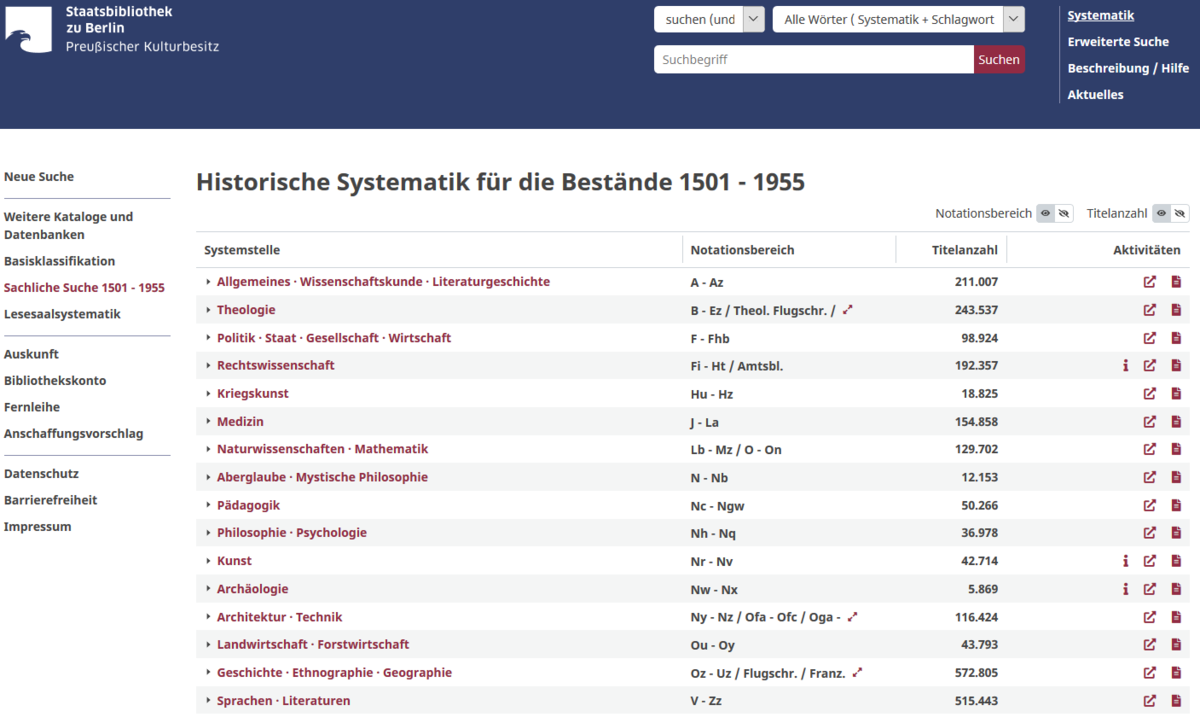Open external link icon in Kunst row

click(1150, 561)
